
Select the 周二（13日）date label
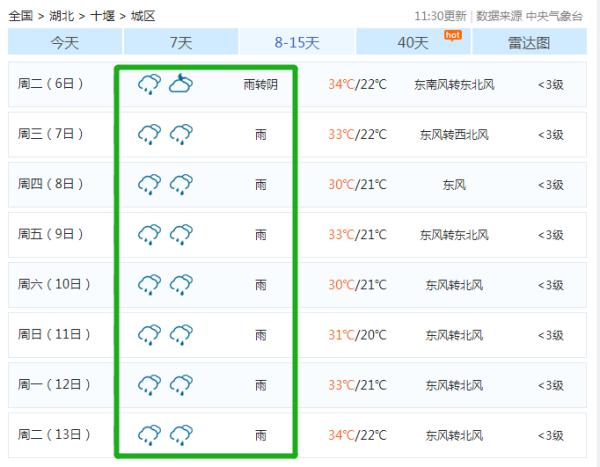54,434
